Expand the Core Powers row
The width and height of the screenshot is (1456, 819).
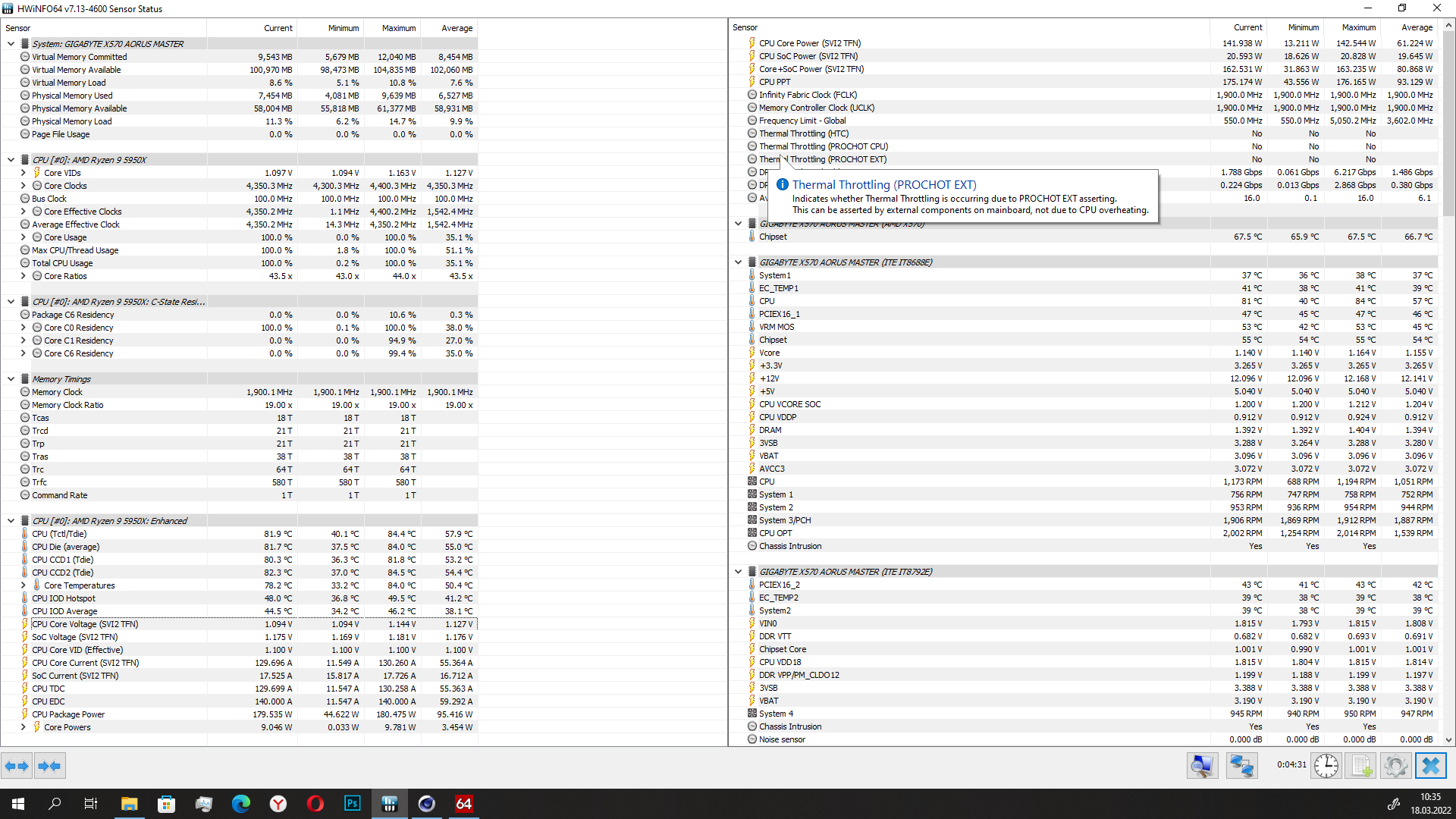[x=23, y=727]
